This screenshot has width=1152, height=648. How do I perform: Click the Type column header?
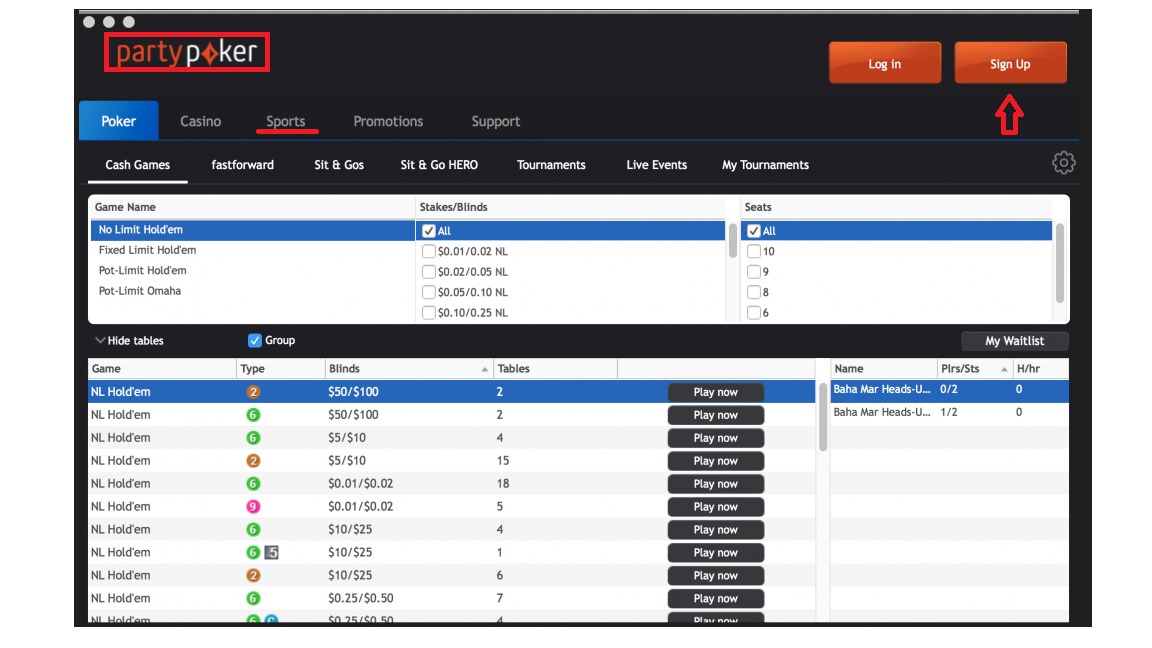point(281,369)
